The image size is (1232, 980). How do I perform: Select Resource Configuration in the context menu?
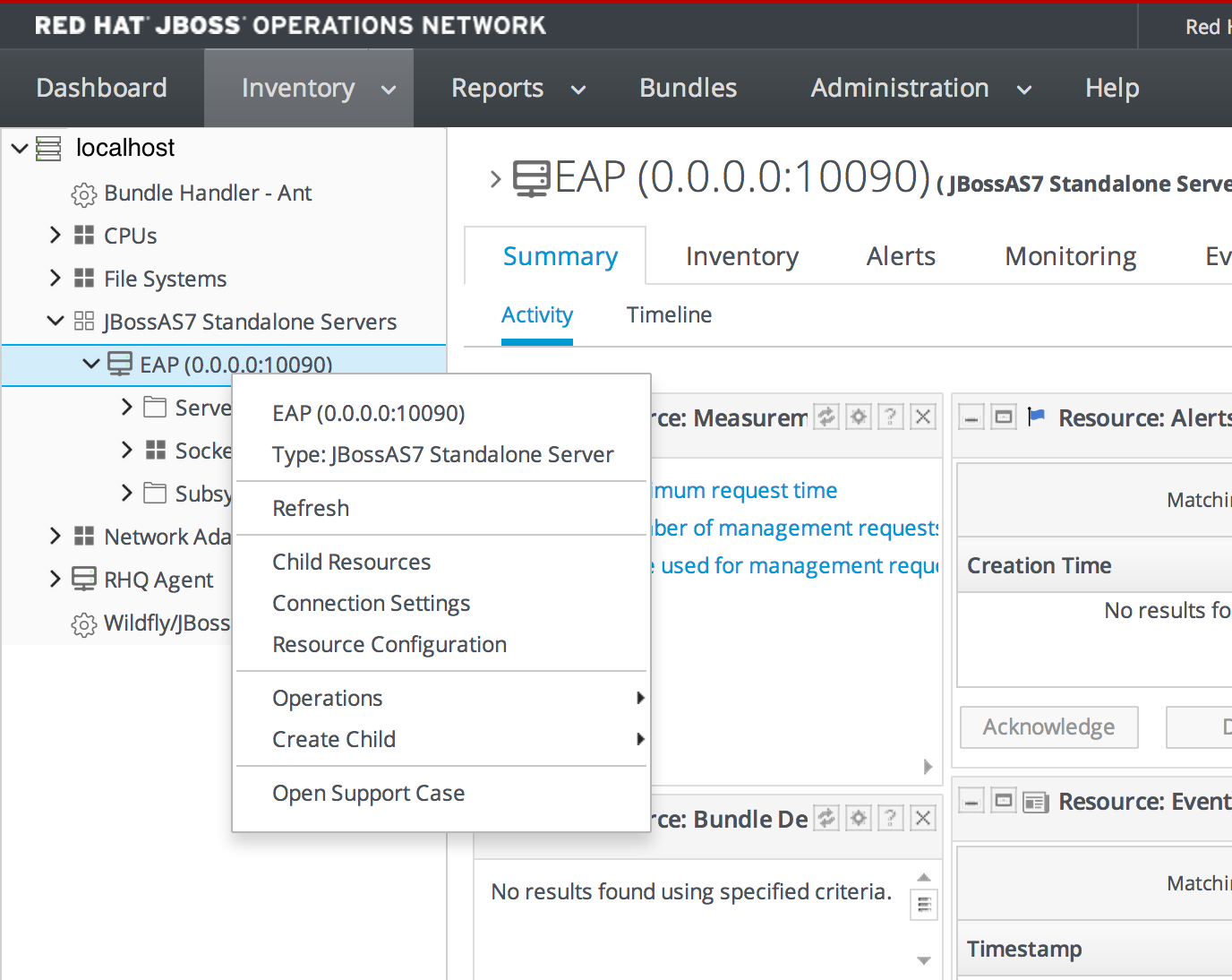tap(441, 644)
